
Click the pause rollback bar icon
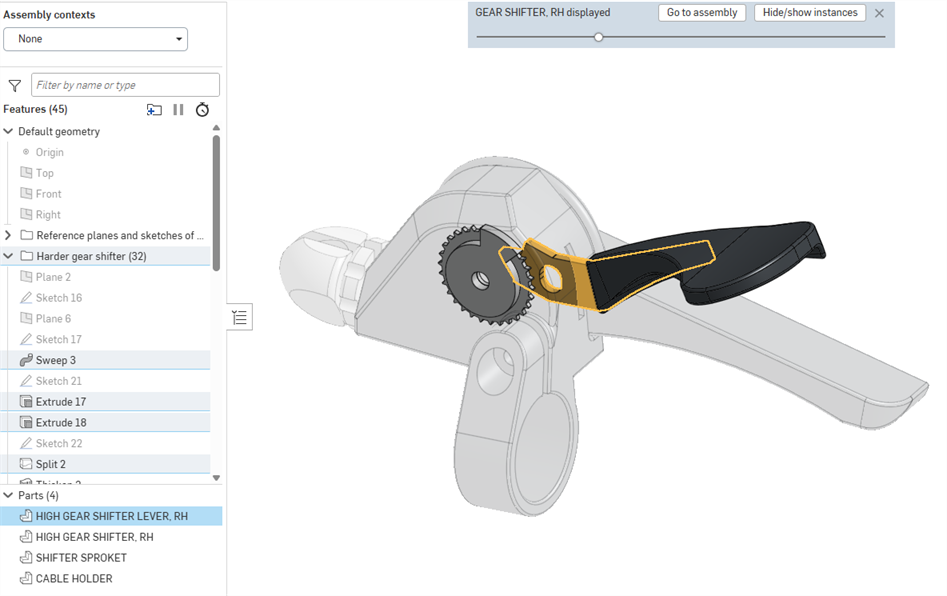[178, 110]
